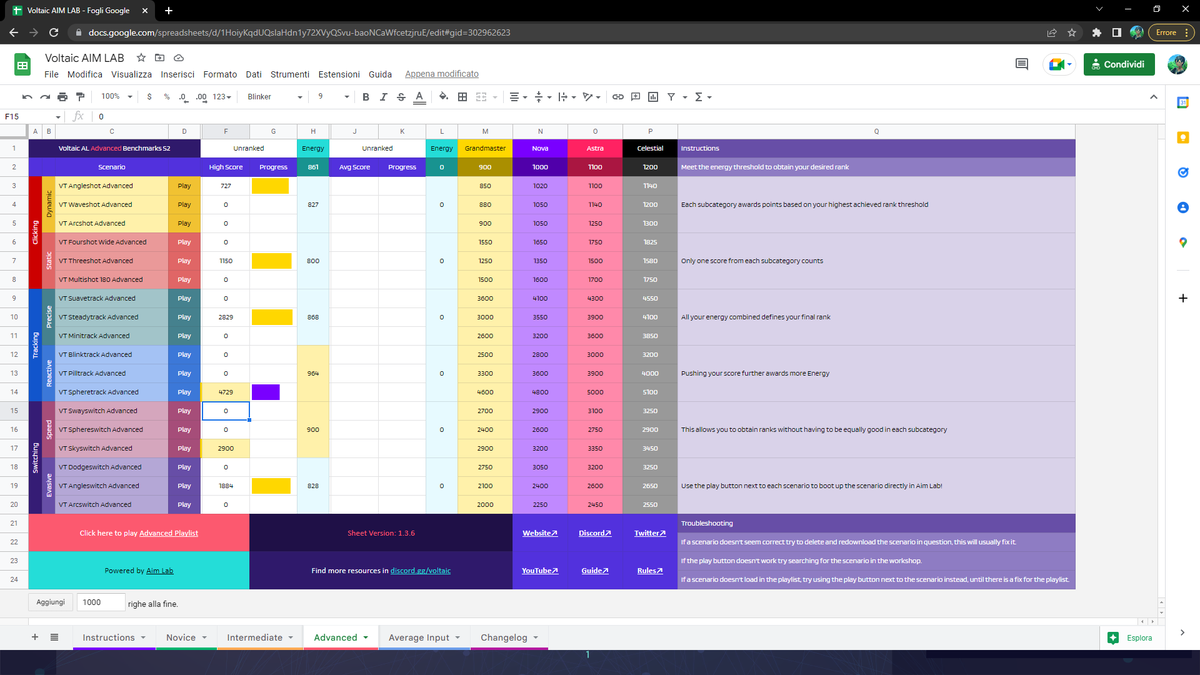Star the Voltaic AIM LAB document
This screenshot has height=675, width=1200.
pyautogui.click(x=143, y=58)
